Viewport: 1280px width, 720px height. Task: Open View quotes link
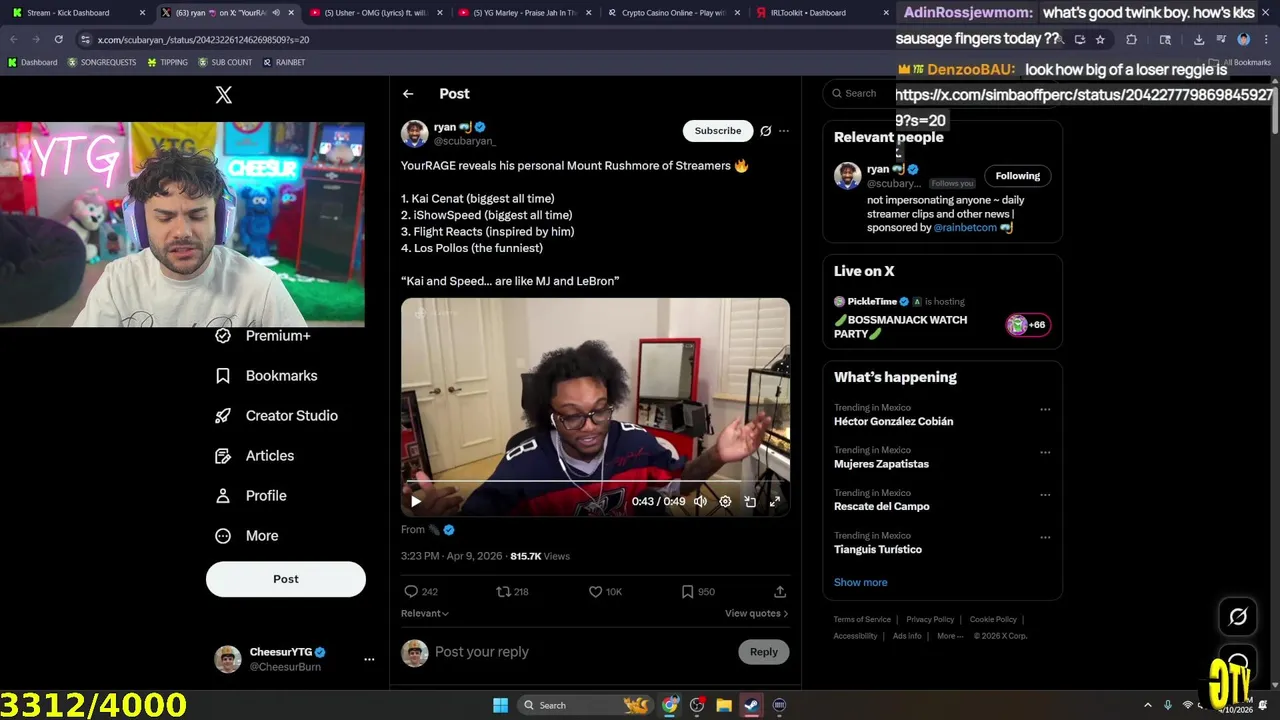[x=756, y=613]
